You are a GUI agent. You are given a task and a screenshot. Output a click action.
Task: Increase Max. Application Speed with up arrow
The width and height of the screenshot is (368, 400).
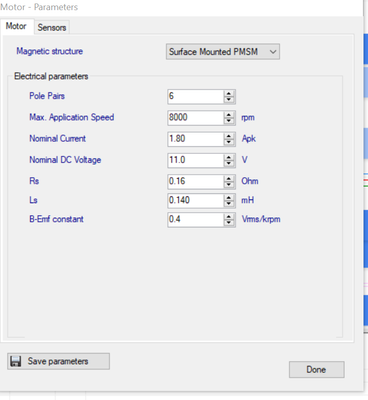point(229,115)
